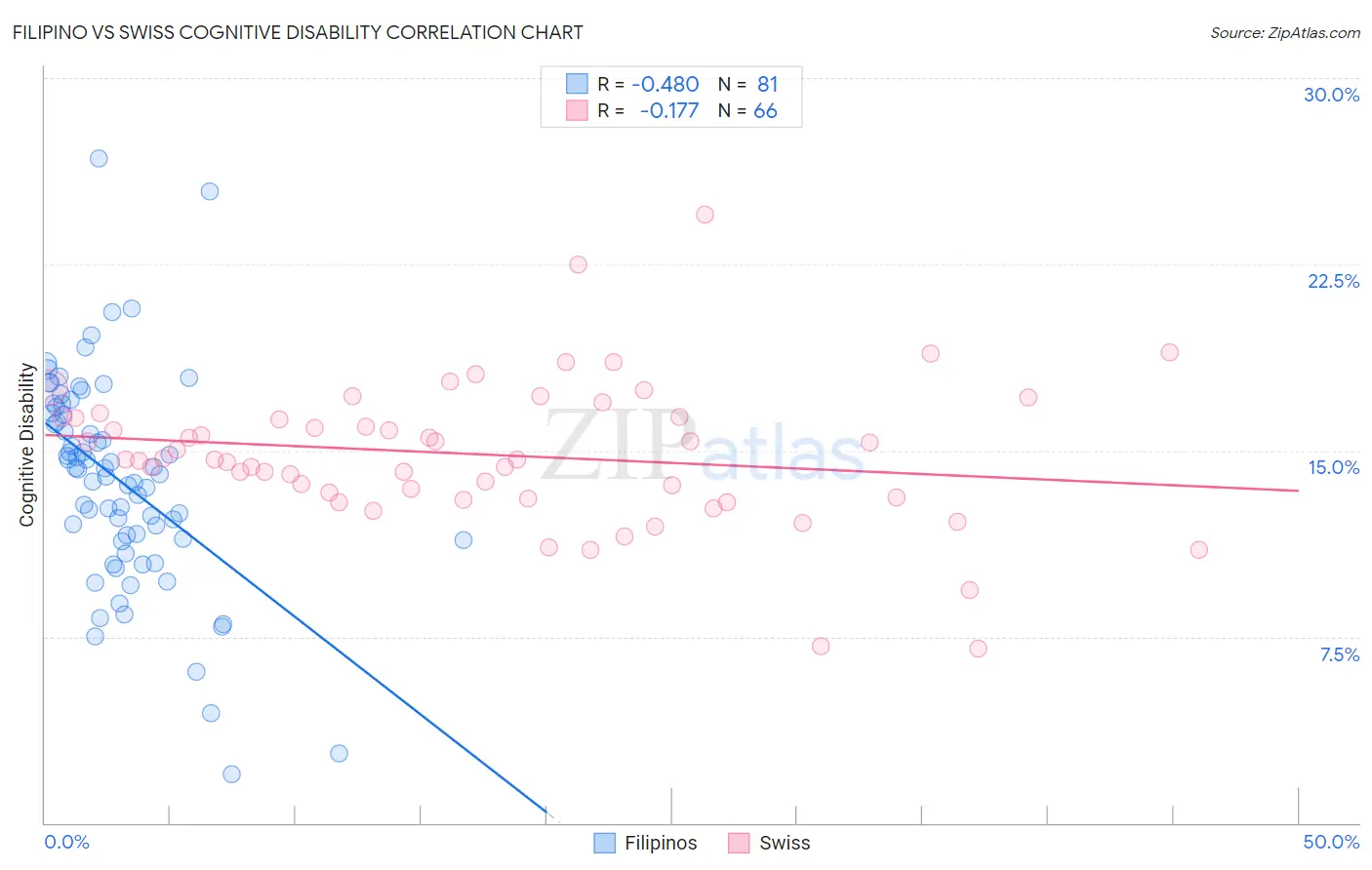The image size is (1372, 870).
Task: Click the N = 66 value in legend
Action: pos(747,110)
